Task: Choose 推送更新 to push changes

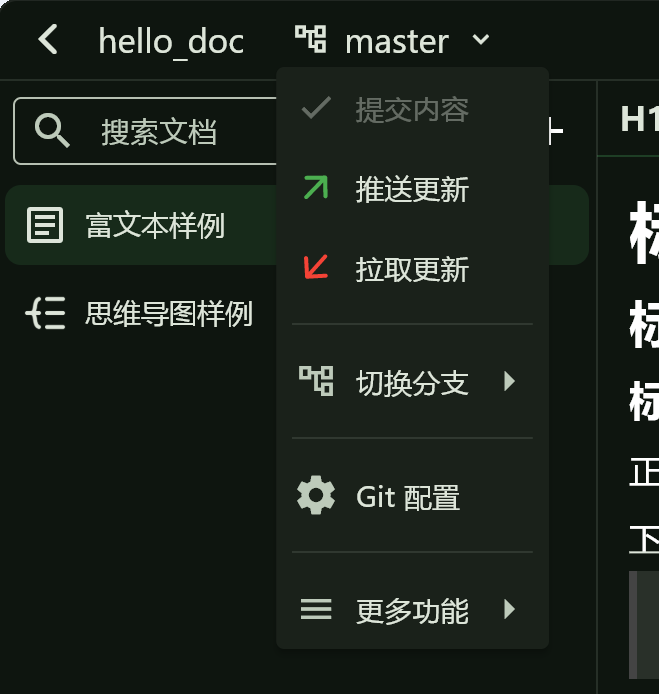Action: (412, 189)
